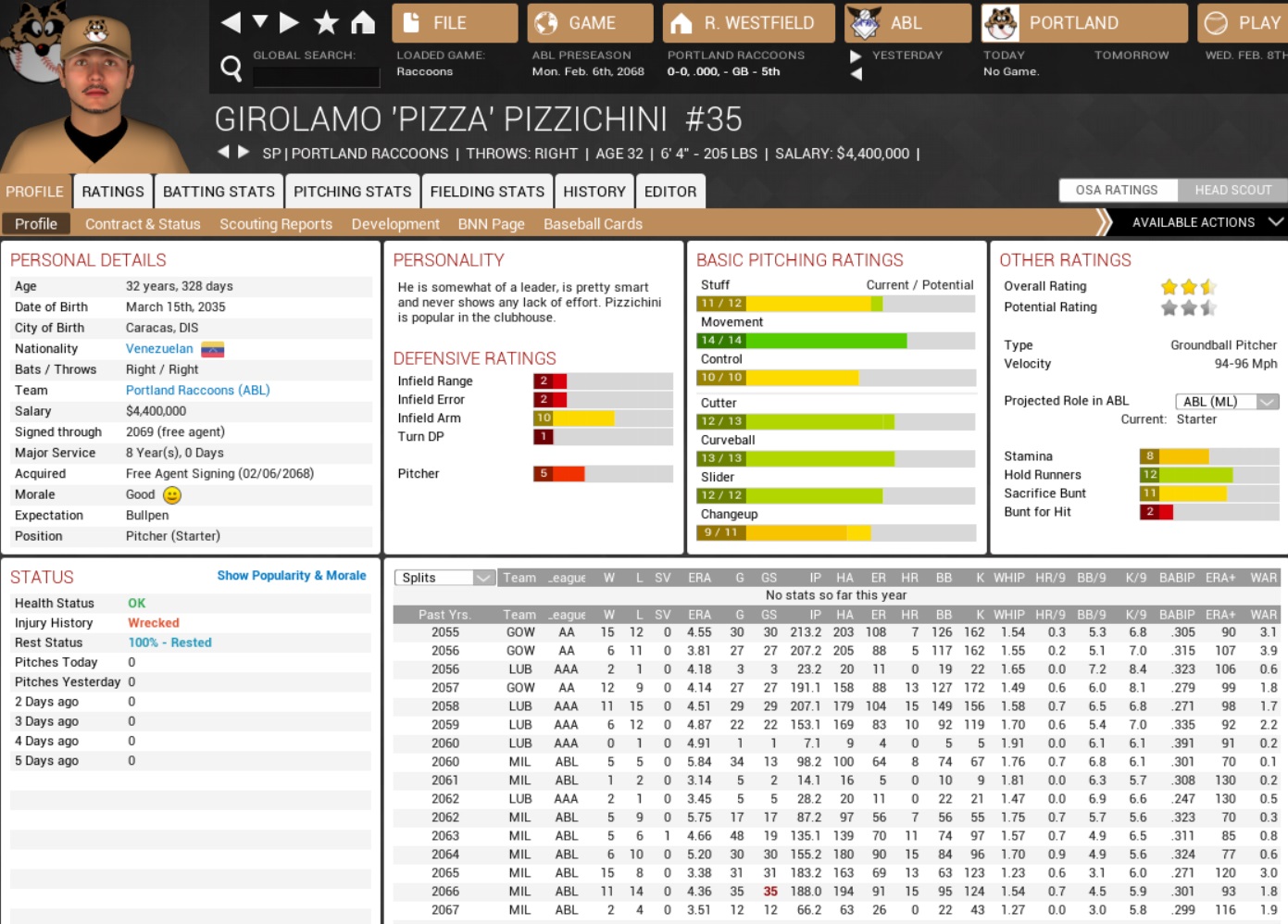Open the Portland Raccoons (ABL) team link
1288x924 pixels.
tap(197, 390)
